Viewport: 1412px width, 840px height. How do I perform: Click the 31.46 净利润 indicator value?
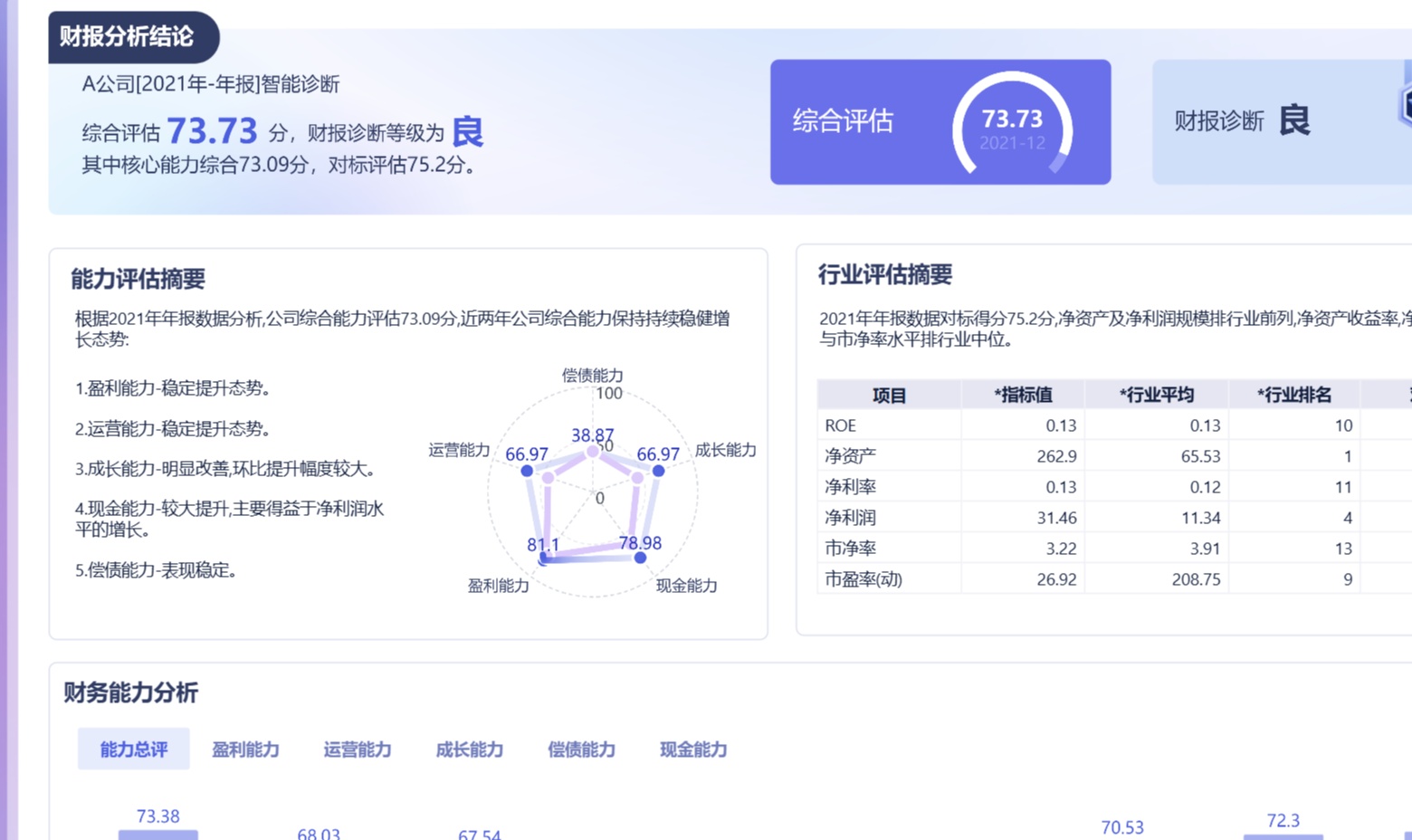(x=1056, y=518)
